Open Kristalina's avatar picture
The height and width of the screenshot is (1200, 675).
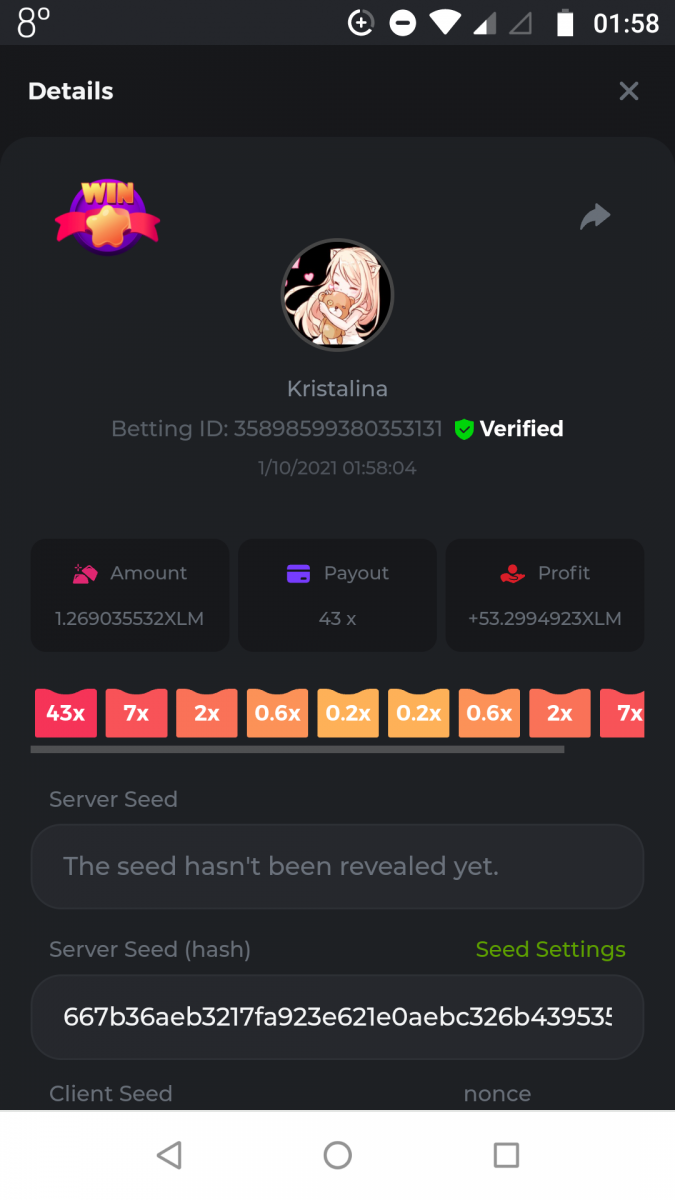click(337, 294)
